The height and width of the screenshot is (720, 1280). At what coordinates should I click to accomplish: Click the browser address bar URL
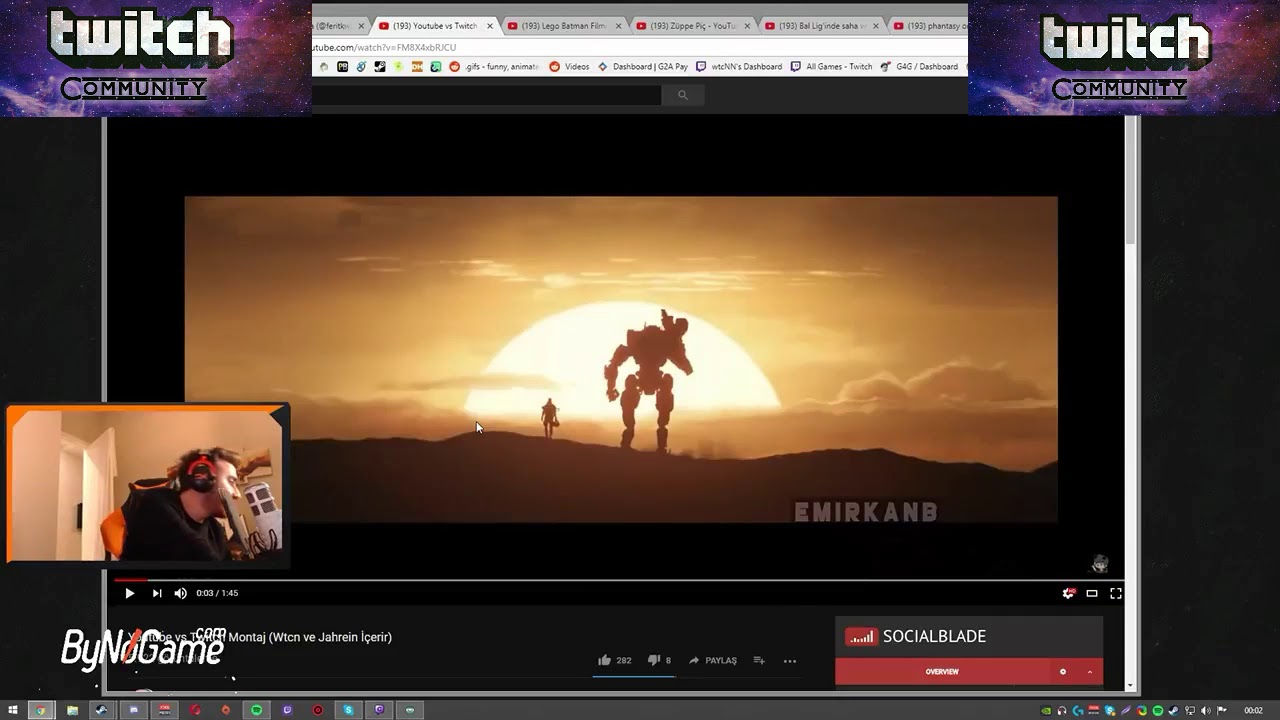[x=385, y=47]
